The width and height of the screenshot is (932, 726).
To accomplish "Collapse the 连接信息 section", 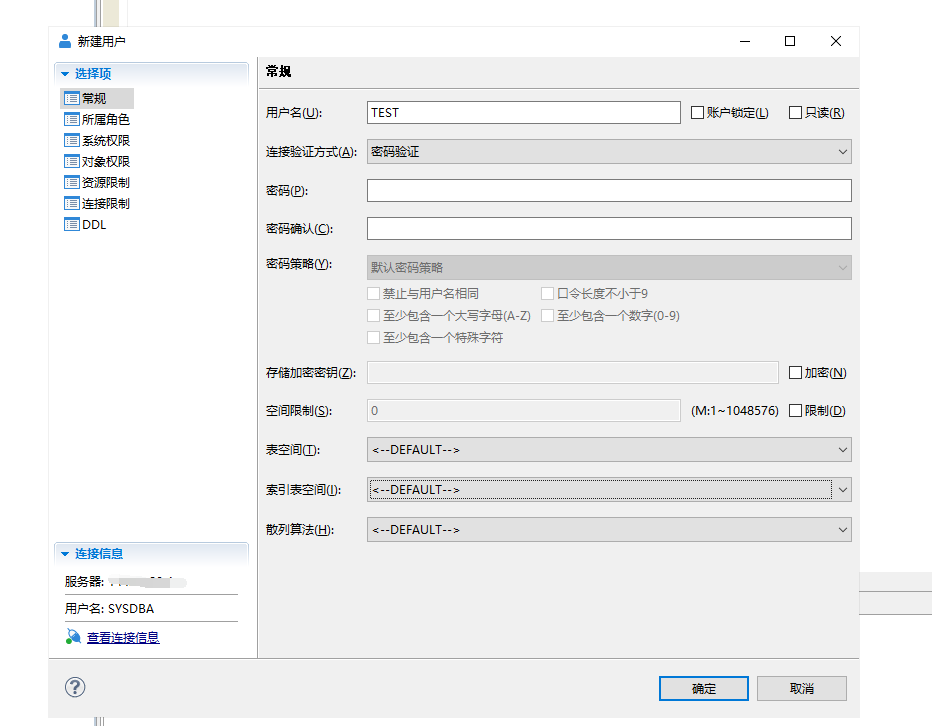I will pos(66,554).
